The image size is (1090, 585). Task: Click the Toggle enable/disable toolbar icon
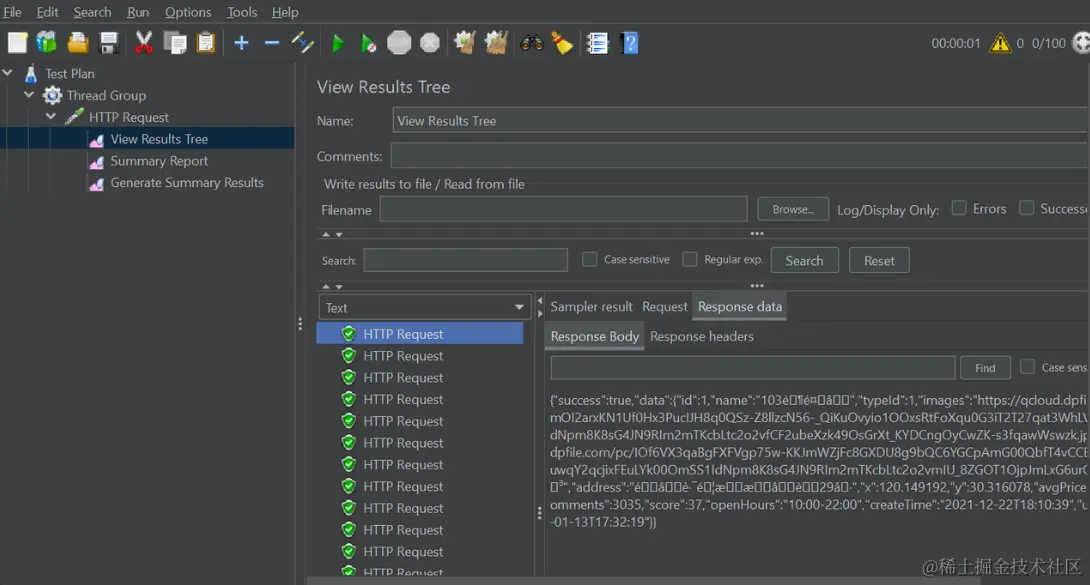[302, 43]
